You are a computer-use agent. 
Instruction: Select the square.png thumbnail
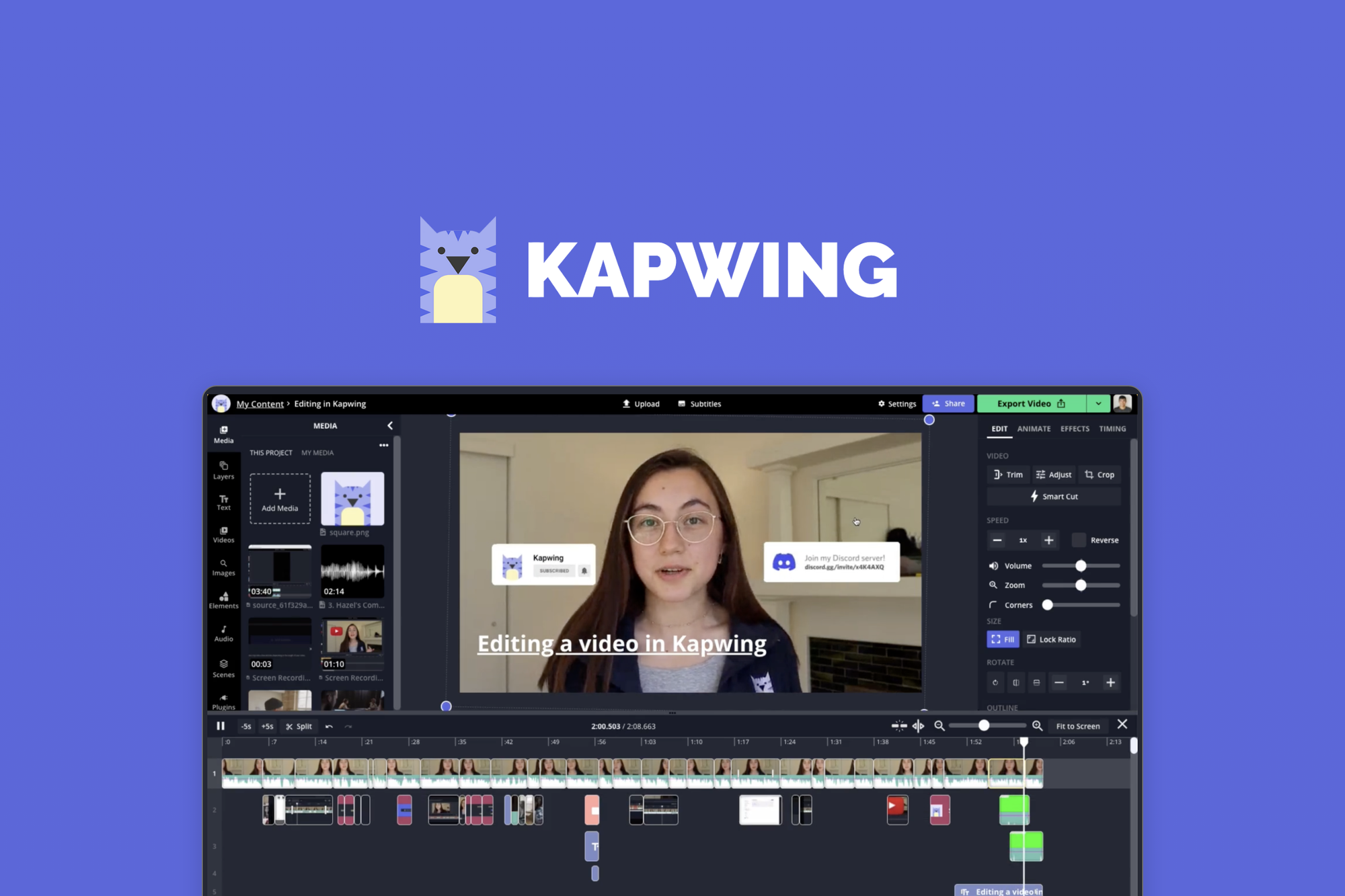click(352, 499)
